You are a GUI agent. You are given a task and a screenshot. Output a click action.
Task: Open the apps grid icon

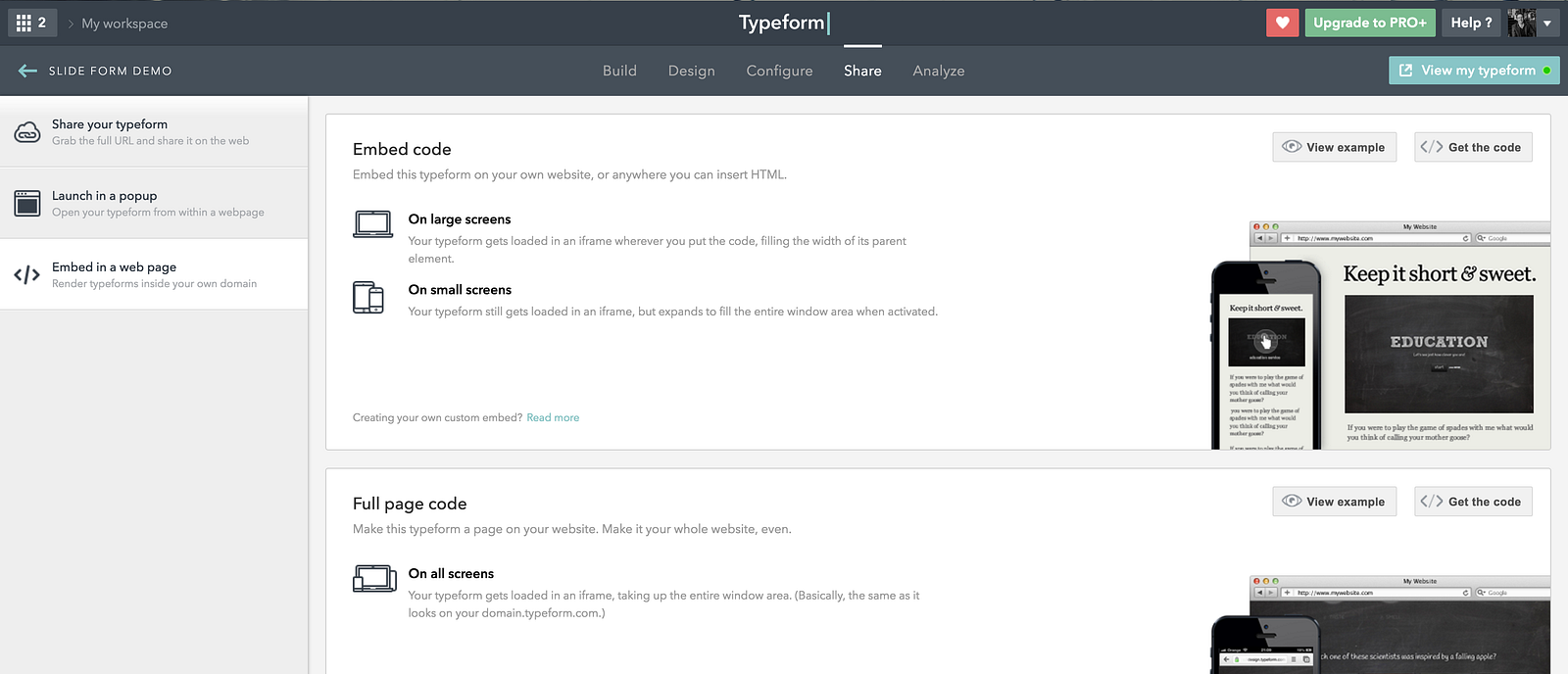[24, 23]
